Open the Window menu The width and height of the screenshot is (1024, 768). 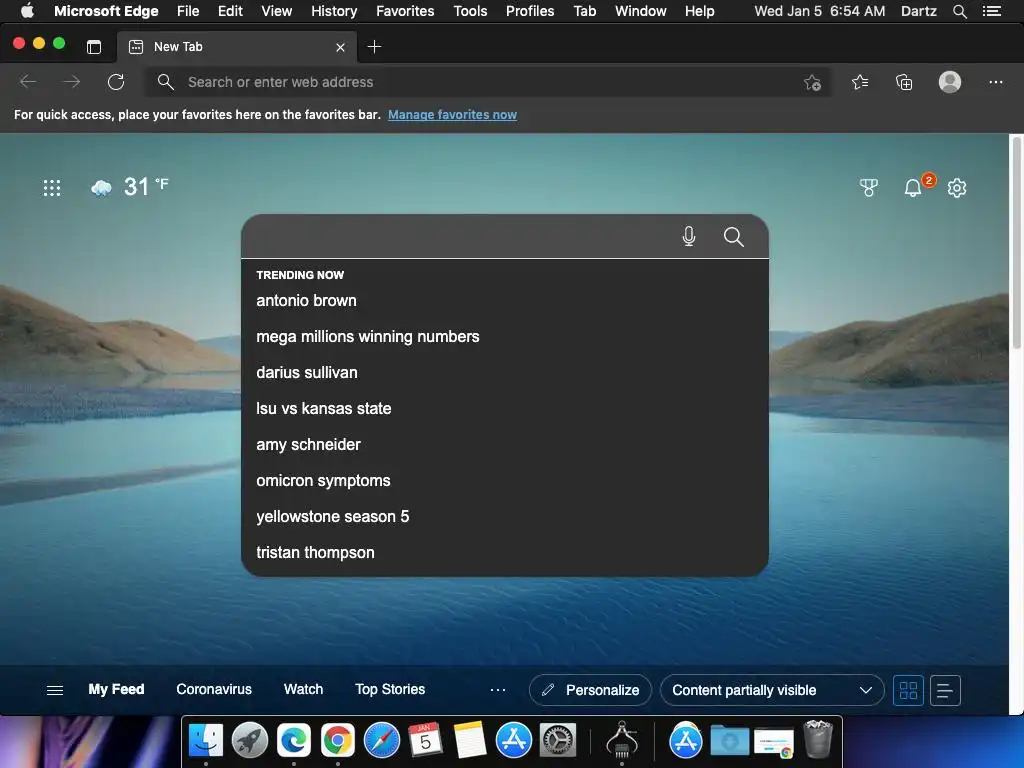click(641, 11)
